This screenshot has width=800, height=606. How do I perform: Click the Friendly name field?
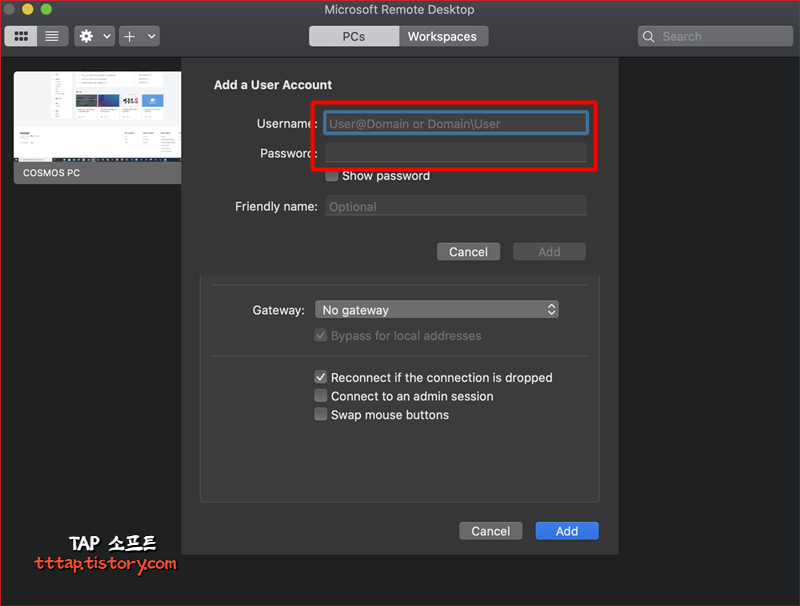click(x=456, y=206)
